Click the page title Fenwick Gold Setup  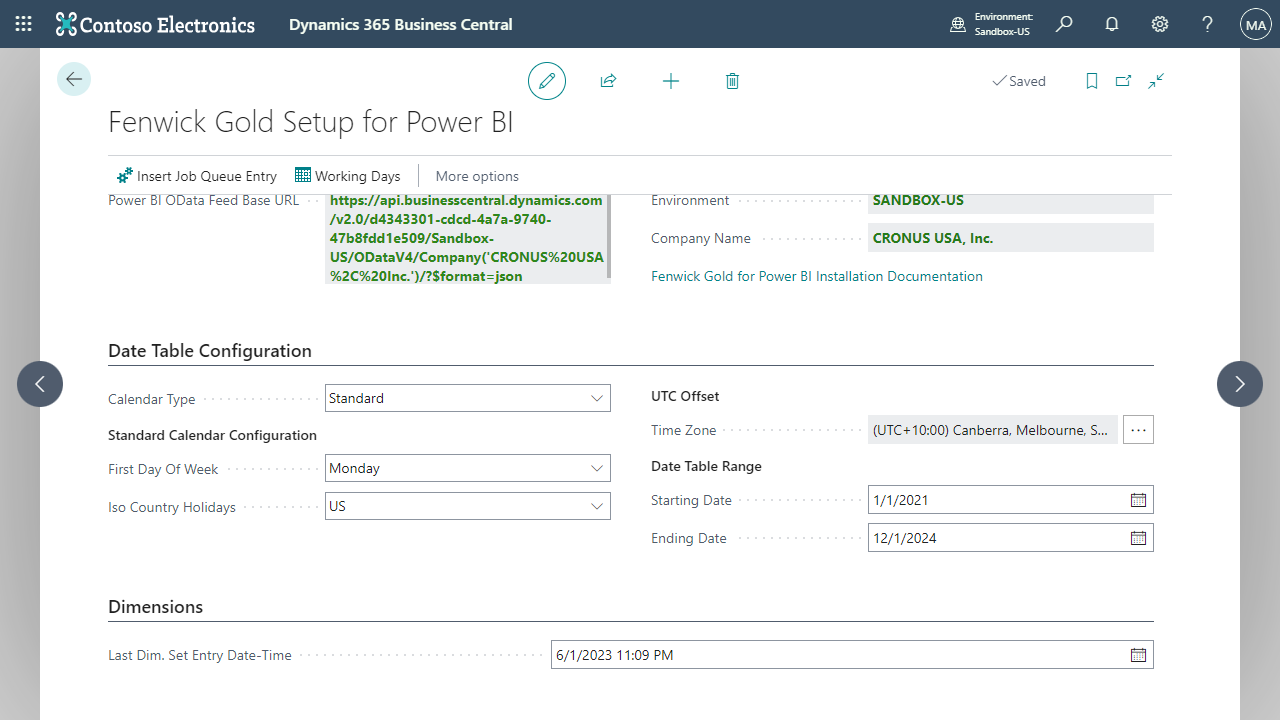tap(311, 122)
